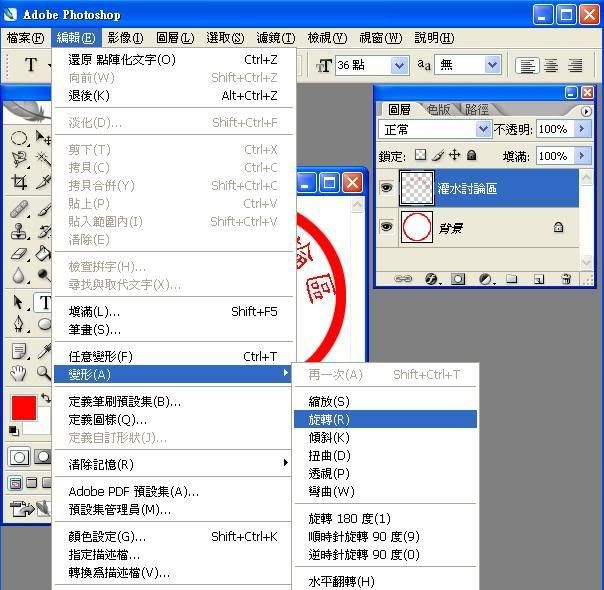
Task: Switch to the 色版 tab
Action: click(438, 110)
